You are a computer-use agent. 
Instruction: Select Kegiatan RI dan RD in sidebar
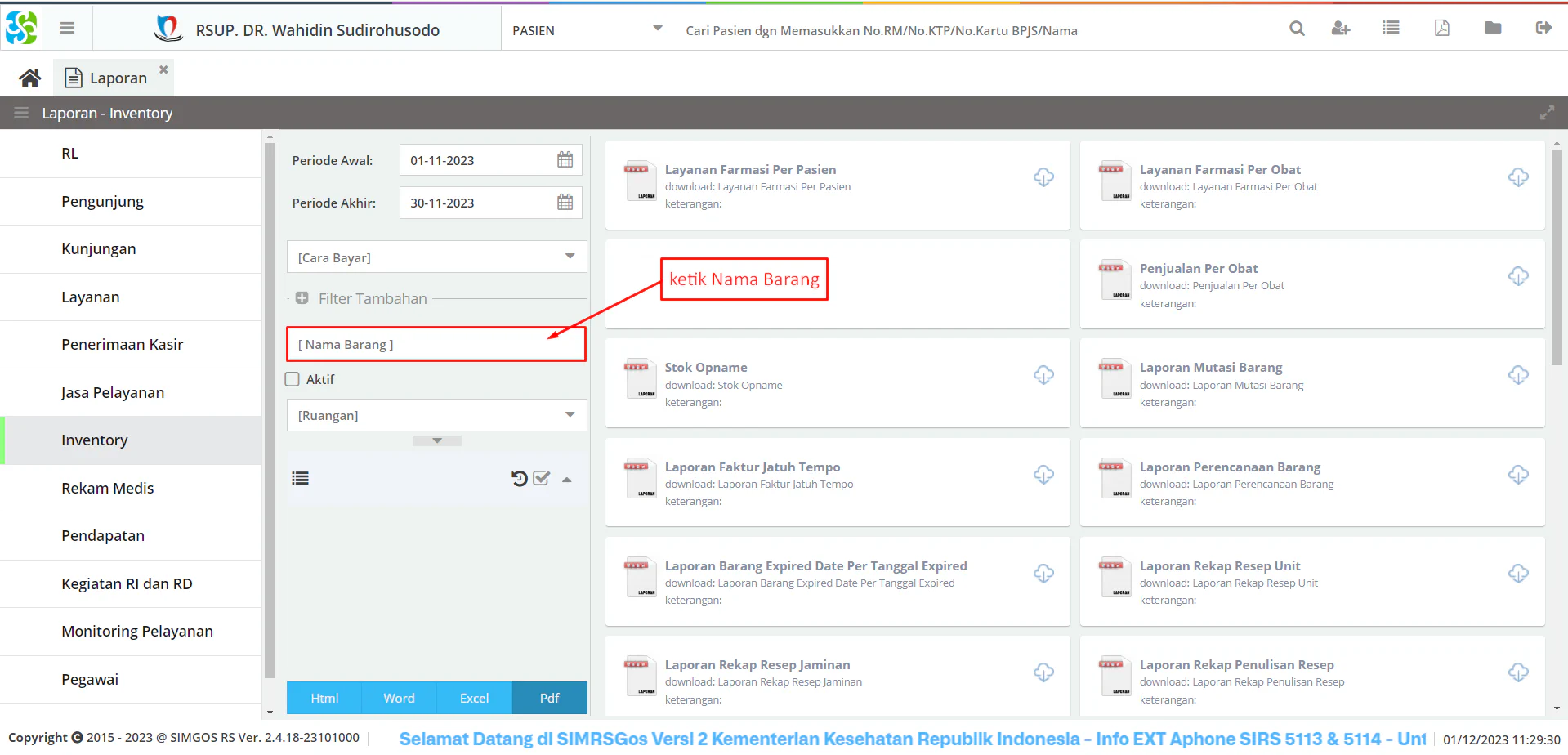(131, 584)
